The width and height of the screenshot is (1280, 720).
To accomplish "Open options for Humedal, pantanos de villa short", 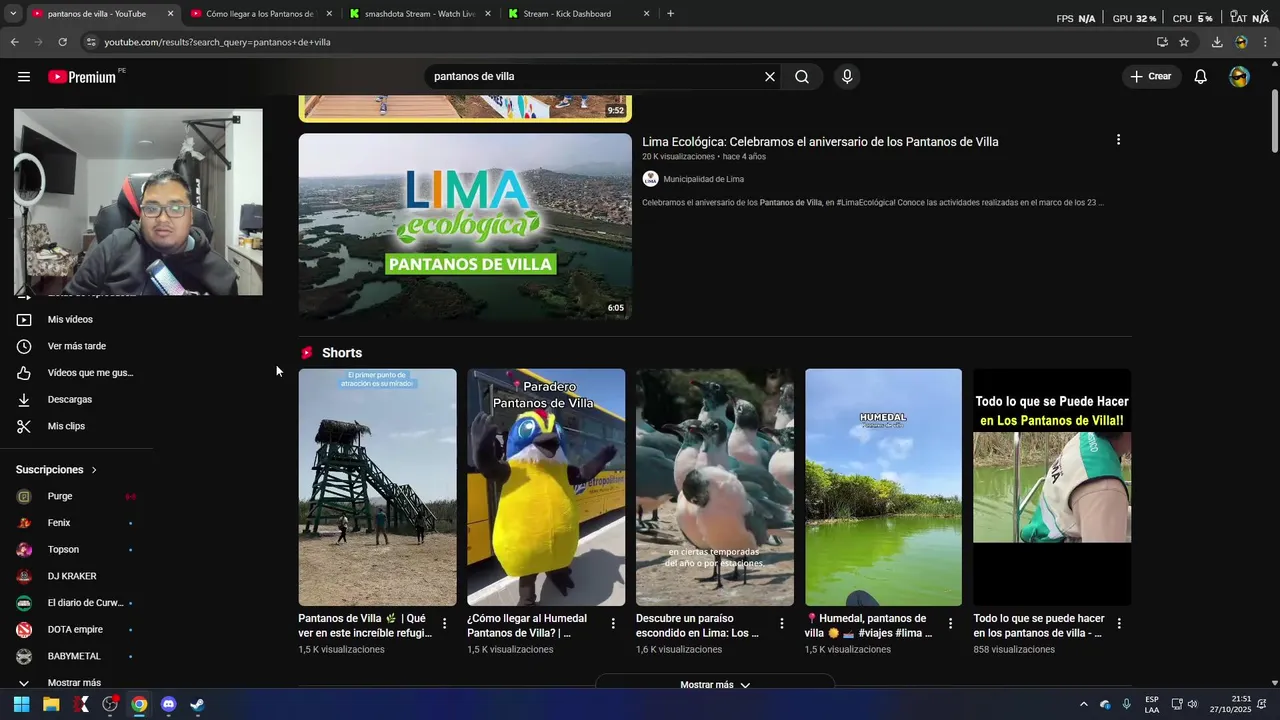I will pyautogui.click(x=950, y=623).
